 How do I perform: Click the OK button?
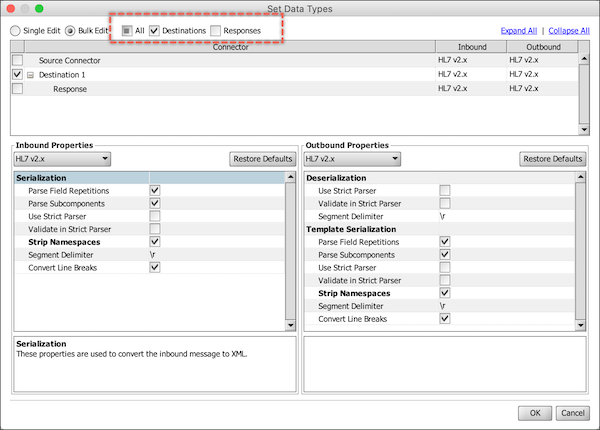[x=535, y=413]
